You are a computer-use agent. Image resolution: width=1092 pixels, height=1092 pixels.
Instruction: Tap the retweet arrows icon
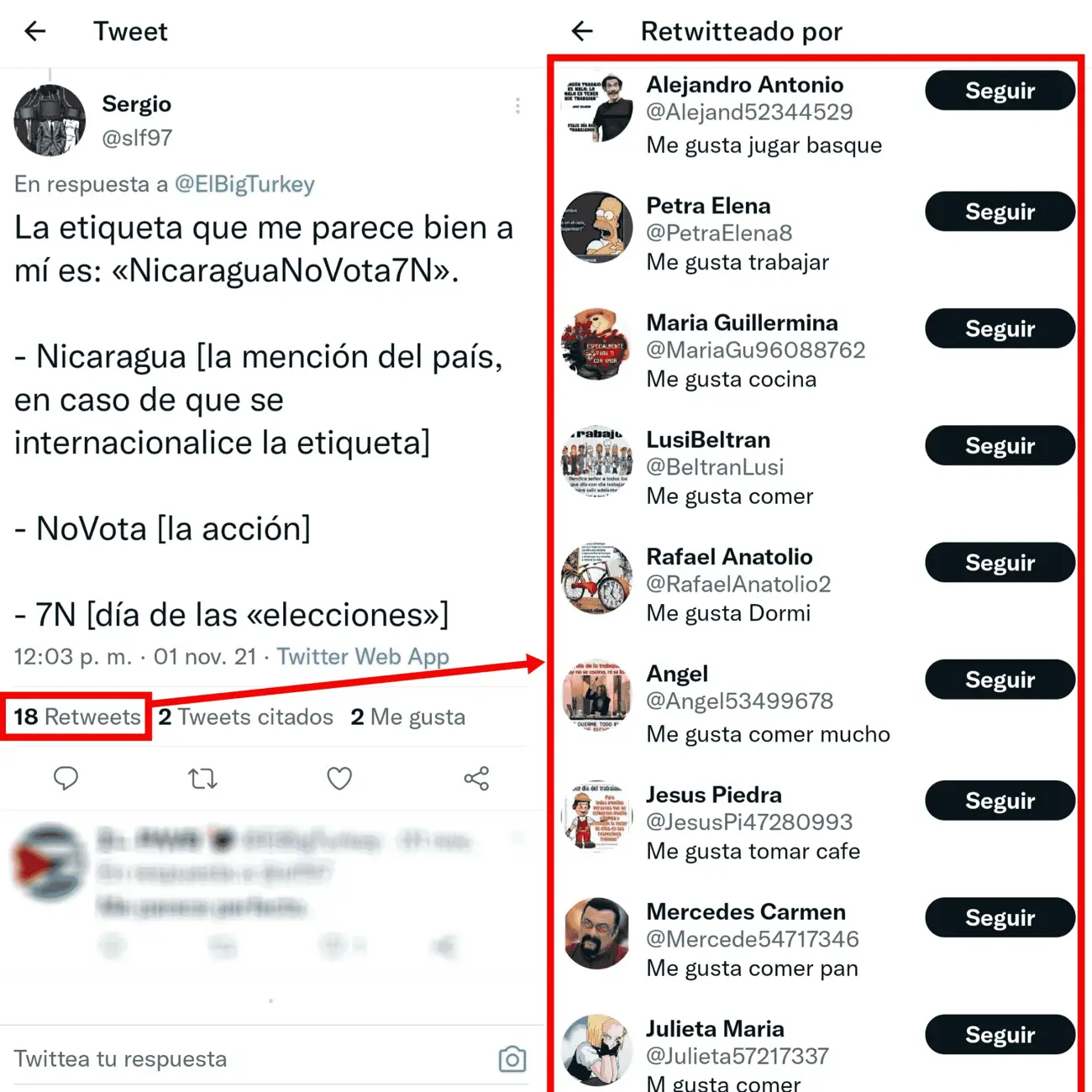point(202,779)
